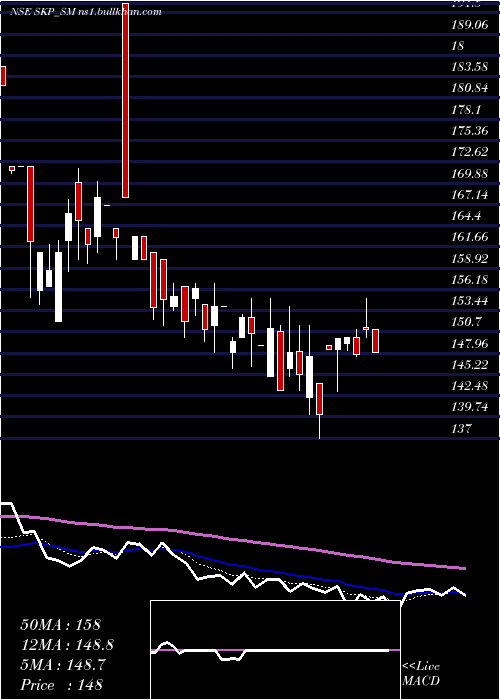Click the <<Live MACD label

421,673
